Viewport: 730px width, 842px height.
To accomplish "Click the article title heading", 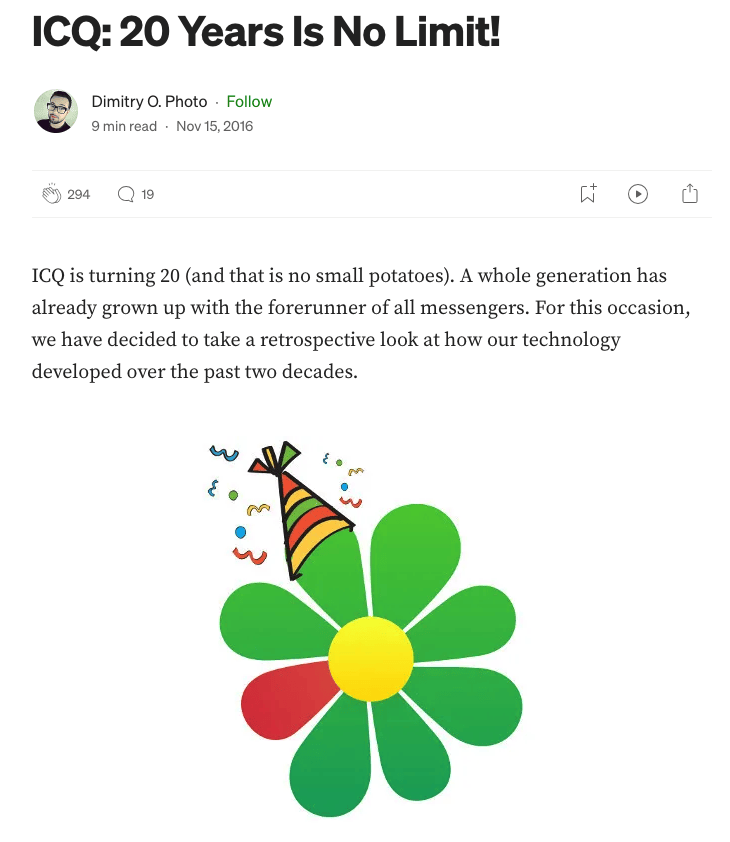I will pyautogui.click(x=266, y=31).
